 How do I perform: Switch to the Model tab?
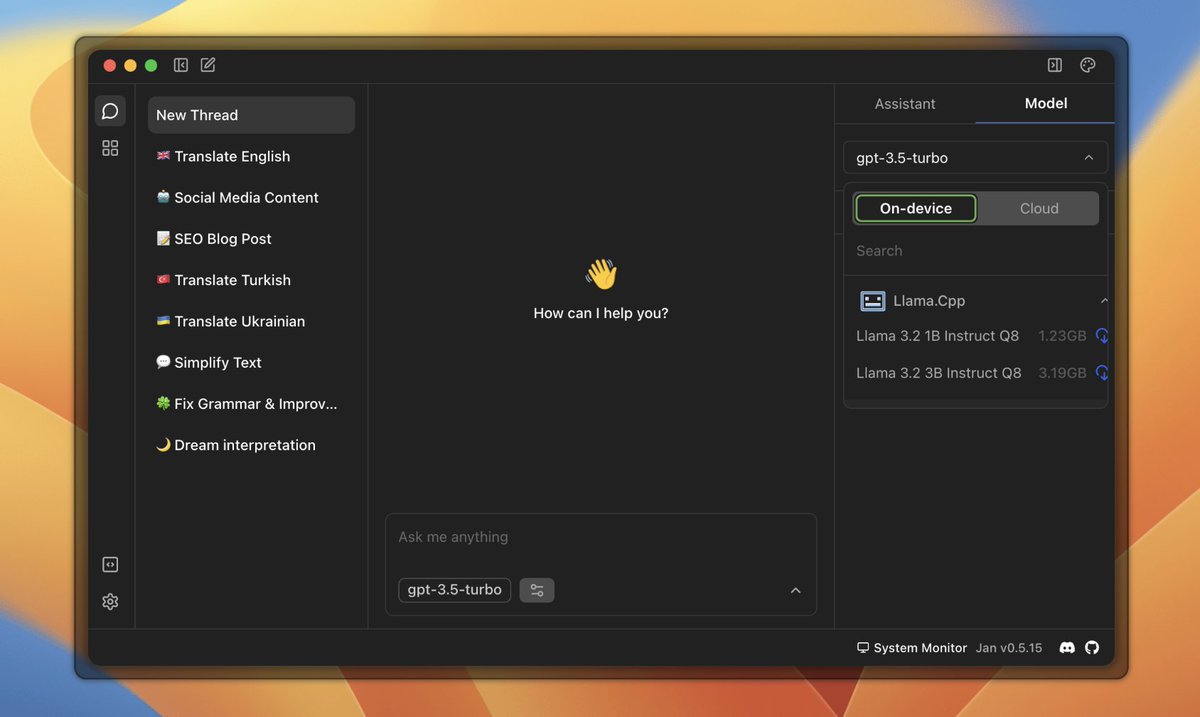[x=1046, y=104]
